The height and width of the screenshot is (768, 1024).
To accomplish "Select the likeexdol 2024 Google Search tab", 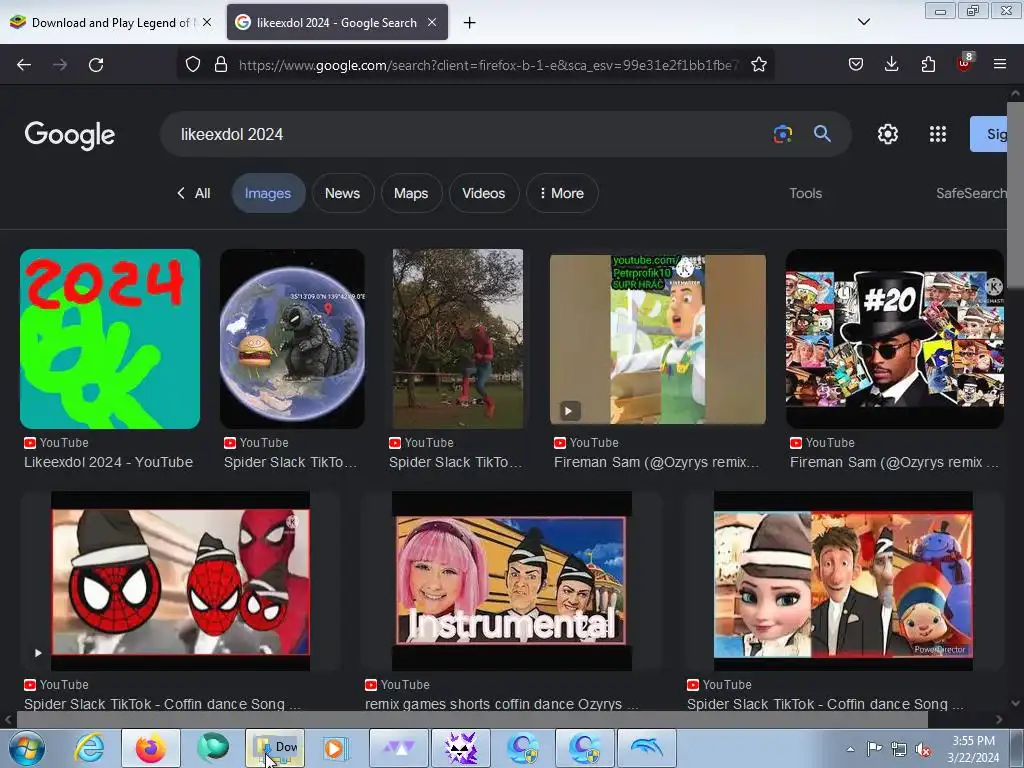I will (x=337, y=22).
